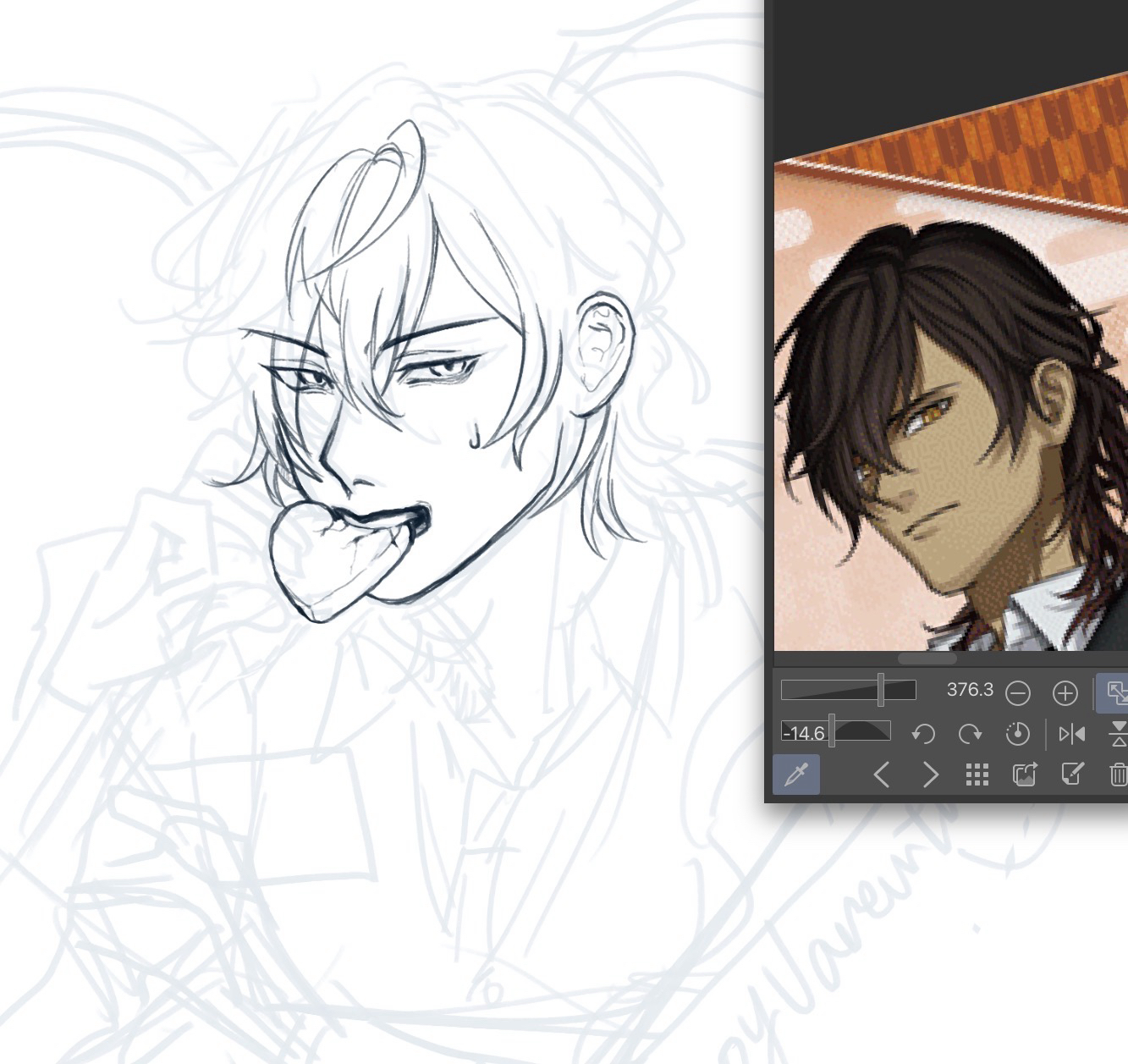Rotate the reference image right
Viewport: 1128px width, 1064px height.
[970, 733]
